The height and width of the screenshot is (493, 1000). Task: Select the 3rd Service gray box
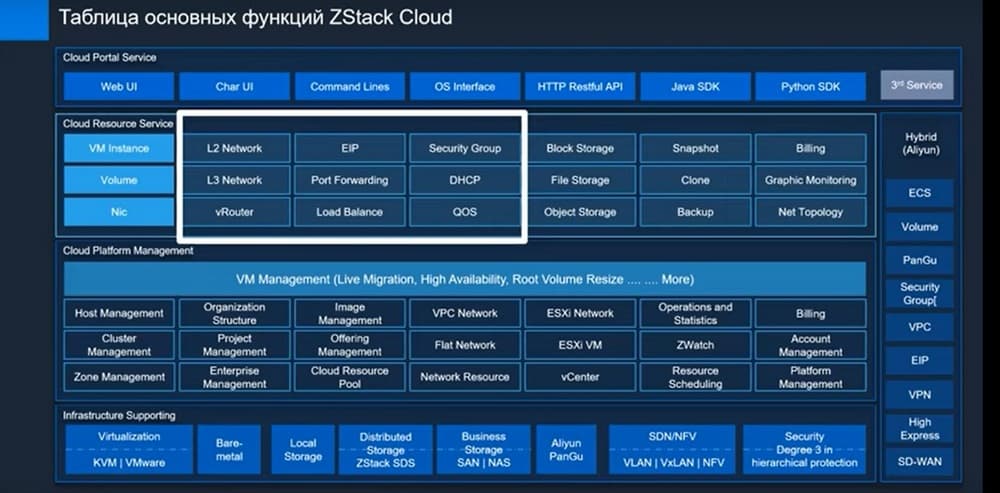click(917, 85)
